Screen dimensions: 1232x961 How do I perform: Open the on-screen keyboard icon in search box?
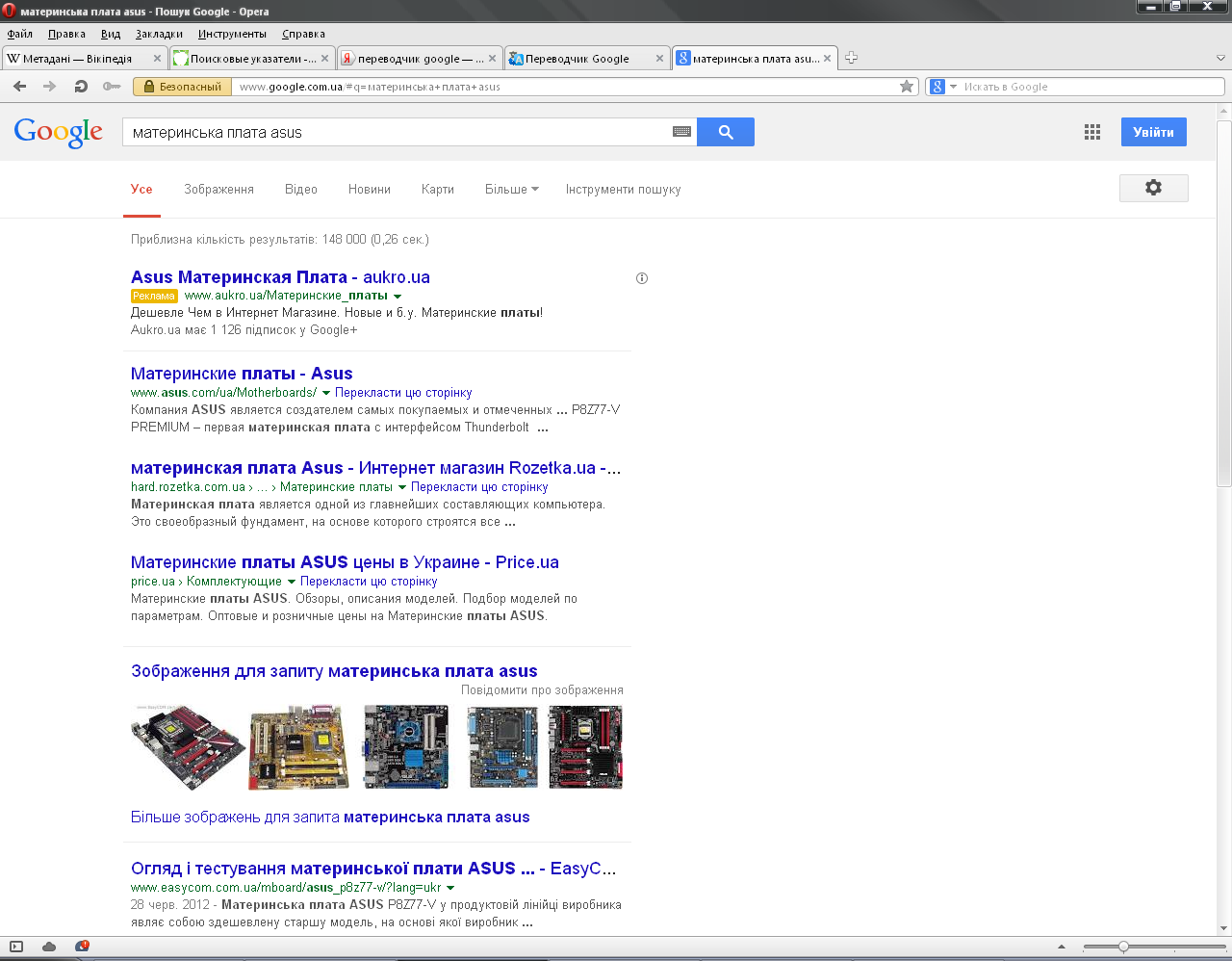coord(682,132)
